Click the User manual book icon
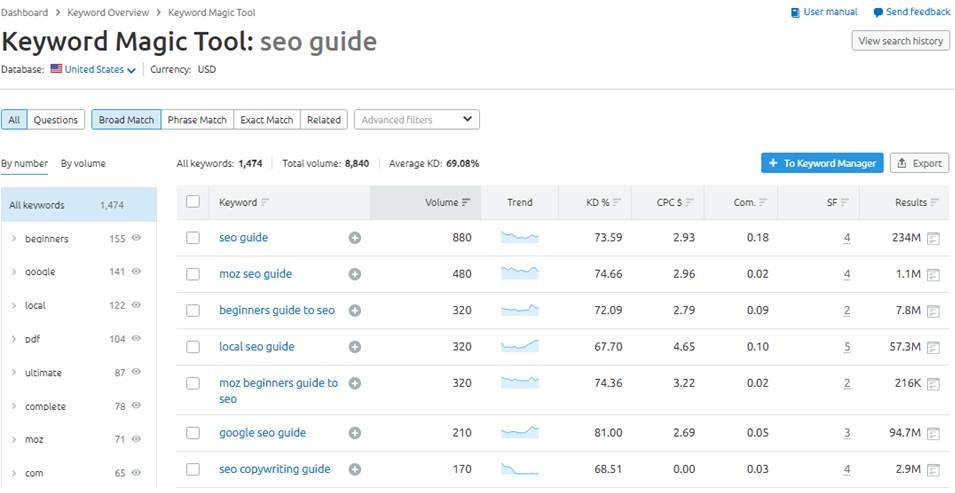The height and width of the screenshot is (493, 955). [795, 12]
